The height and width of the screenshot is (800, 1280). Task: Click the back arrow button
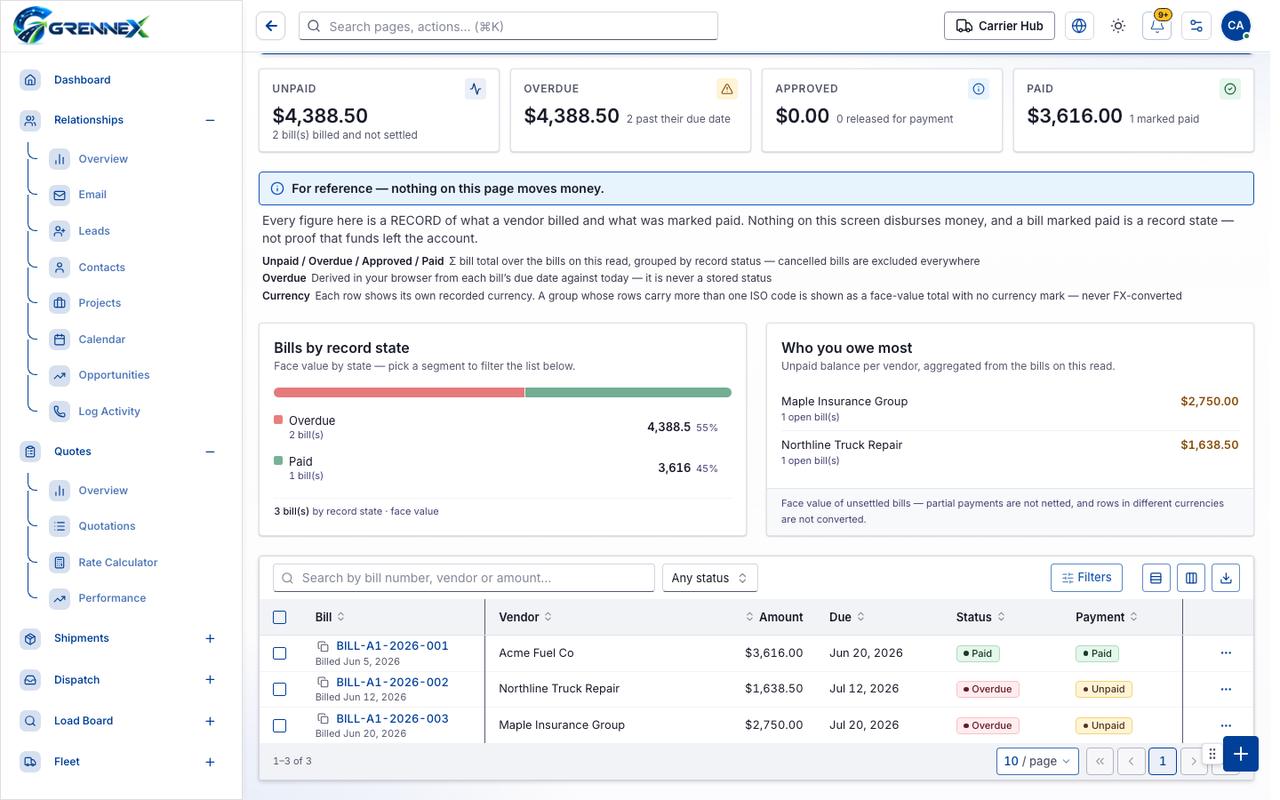click(271, 26)
